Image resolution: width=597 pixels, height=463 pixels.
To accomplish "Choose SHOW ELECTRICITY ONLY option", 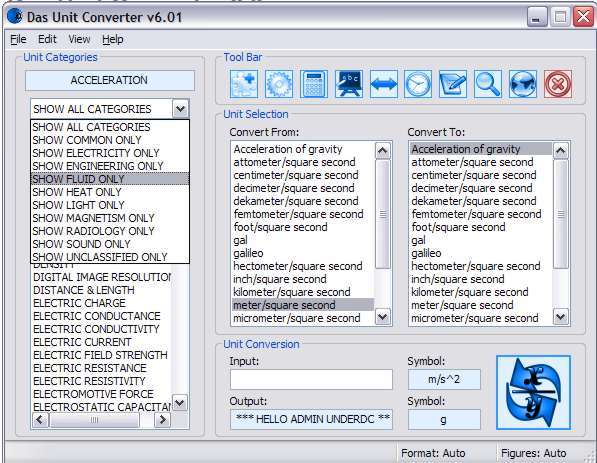I will click(110, 153).
